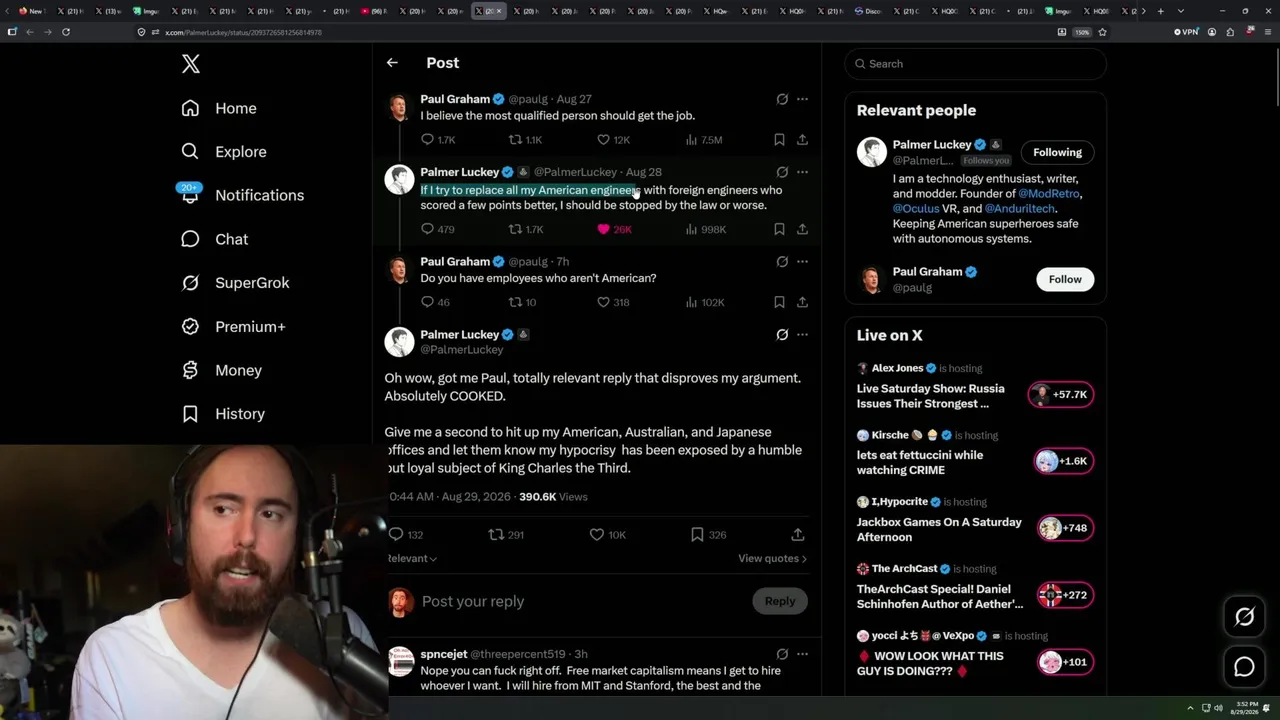
Task: View analytics showing 7.5M views
Action: [704, 140]
